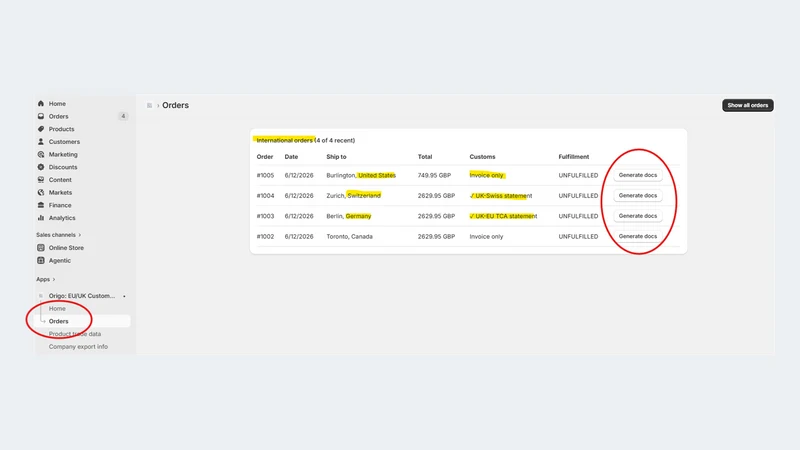Click the Show all orders button

click(747, 105)
